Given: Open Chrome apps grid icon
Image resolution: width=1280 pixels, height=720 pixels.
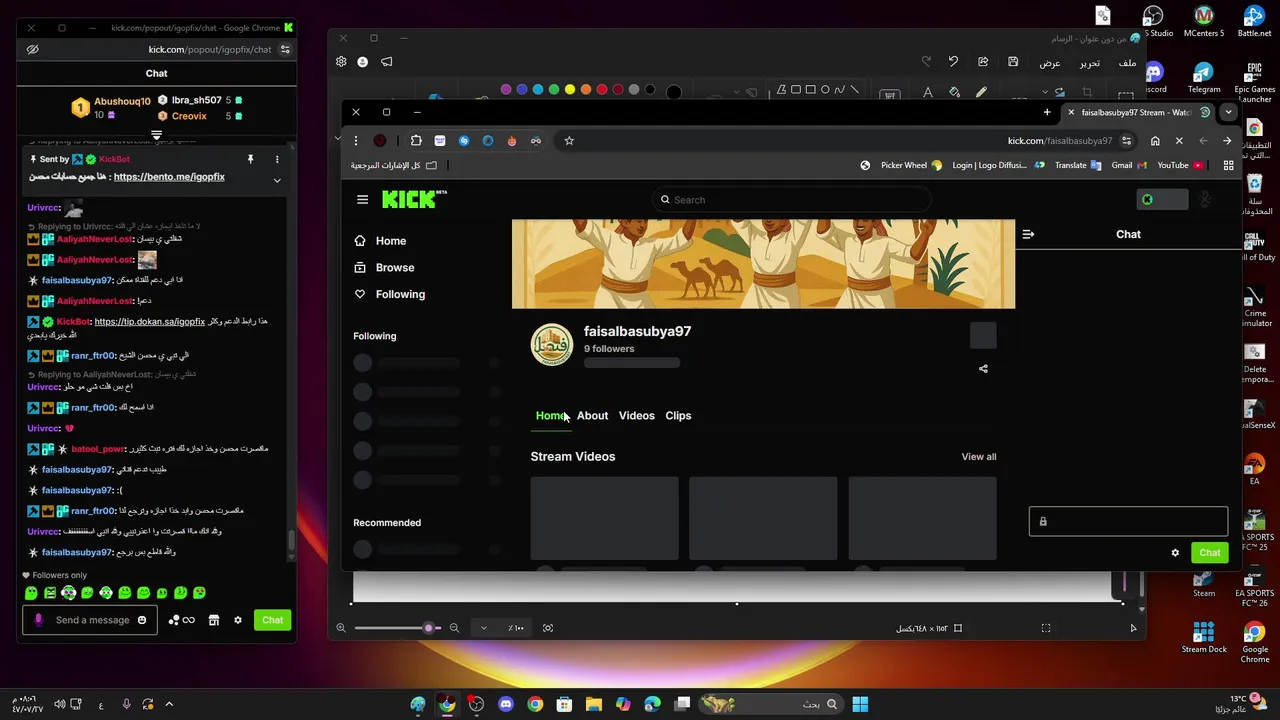Looking at the screenshot, I should coord(1228,166).
